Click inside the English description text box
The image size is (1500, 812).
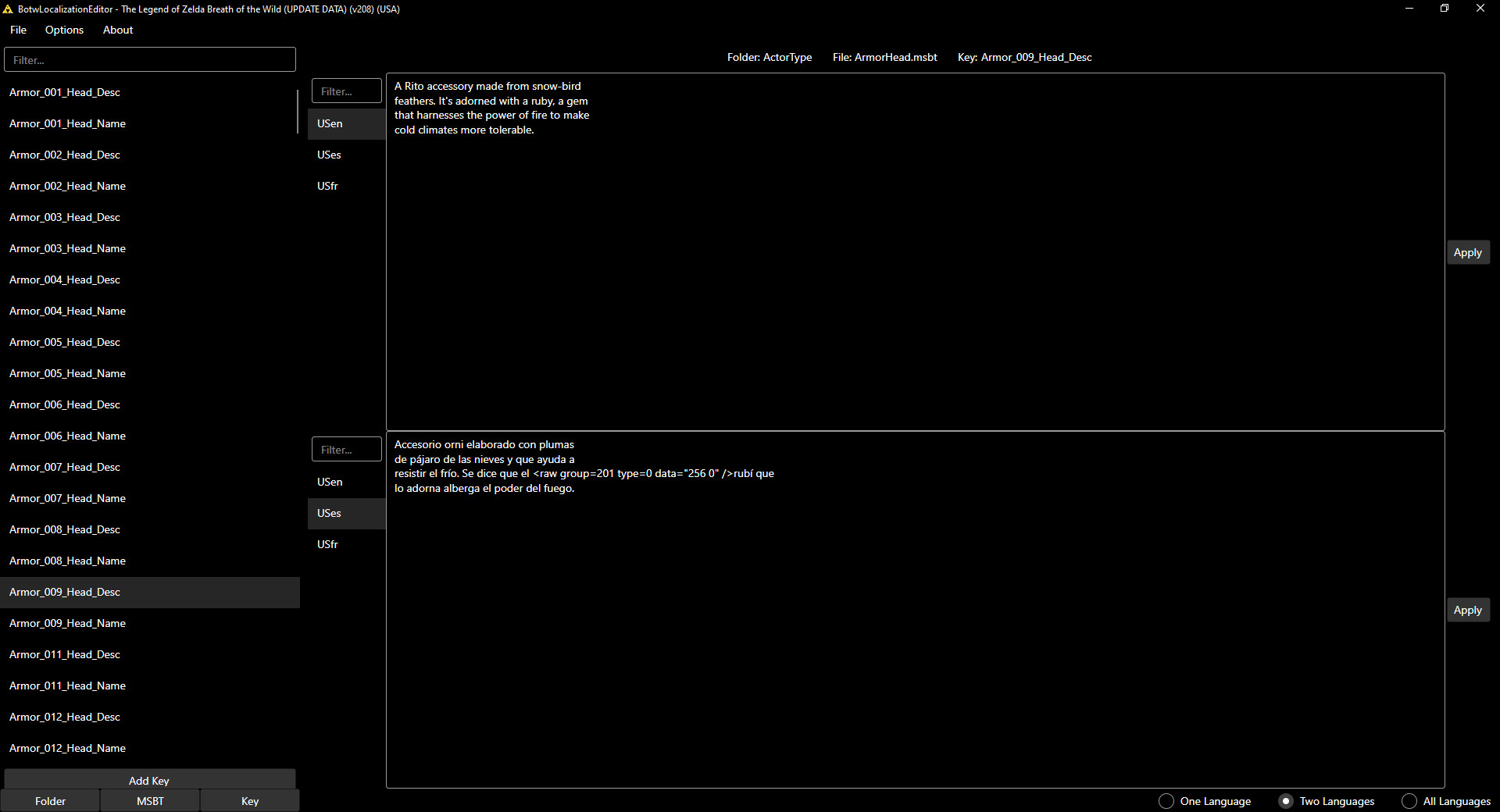(915, 251)
